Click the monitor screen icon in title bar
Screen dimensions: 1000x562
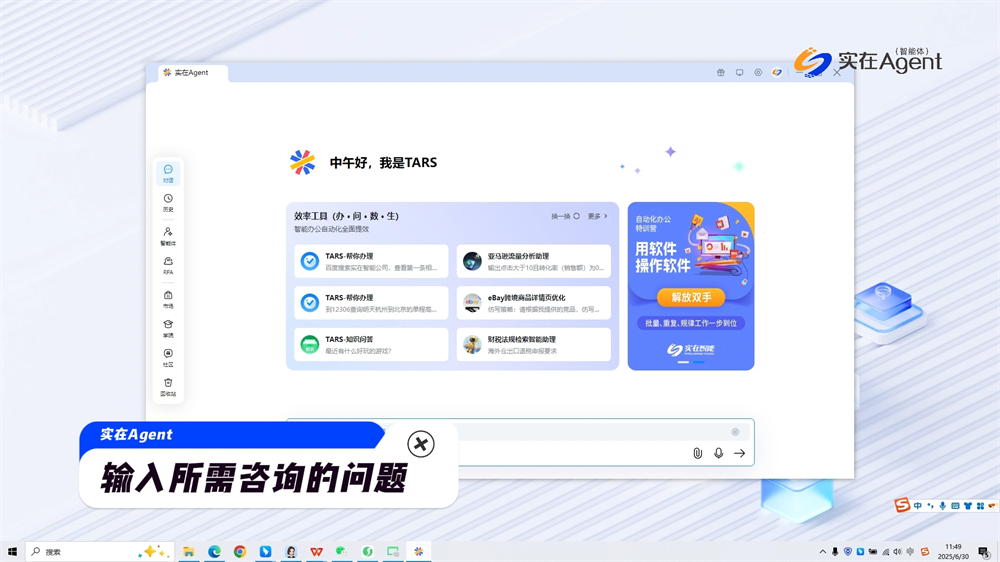739,73
